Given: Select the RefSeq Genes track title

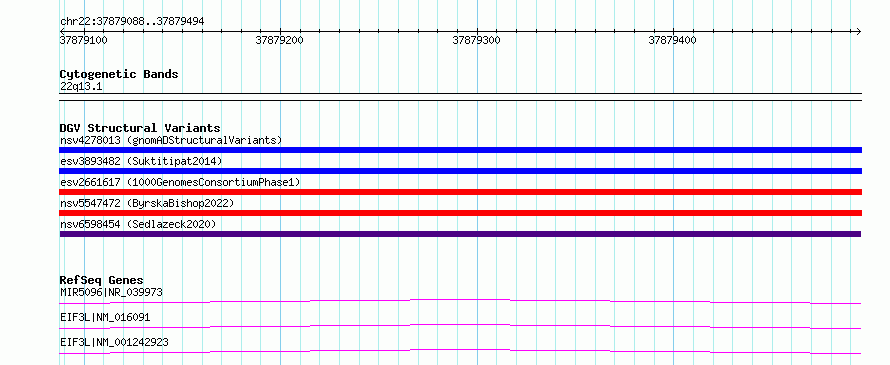Looking at the screenshot, I should 101,280.
